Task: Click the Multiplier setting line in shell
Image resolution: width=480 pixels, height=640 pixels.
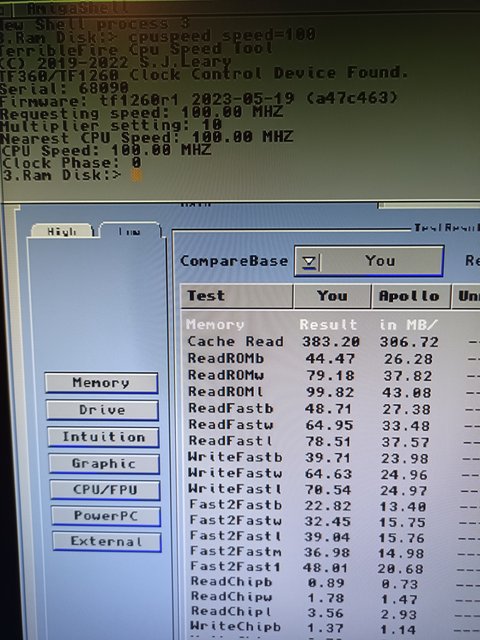Action: coord(111,124)
